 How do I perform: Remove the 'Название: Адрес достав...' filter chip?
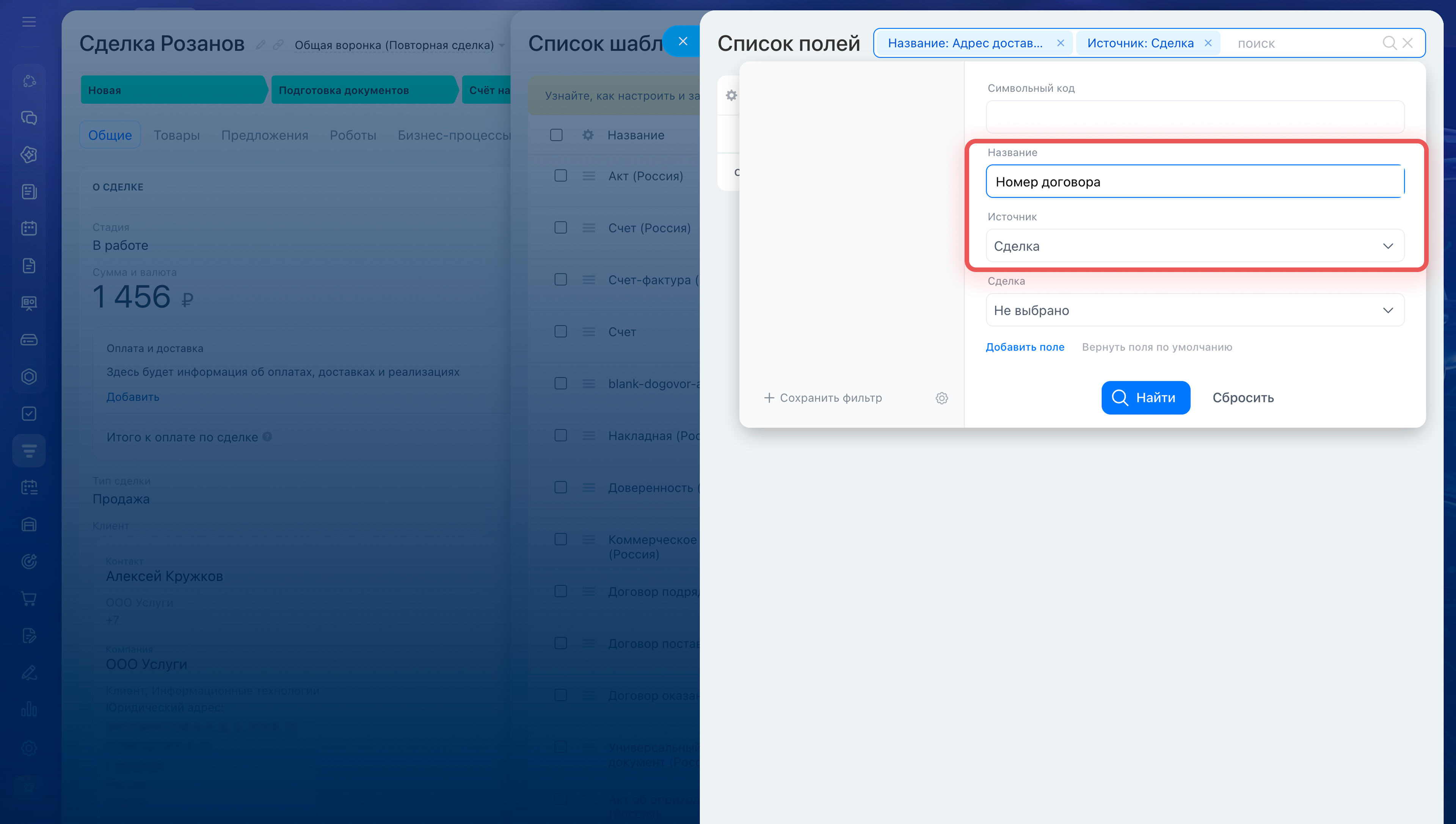click(1061, 43)
